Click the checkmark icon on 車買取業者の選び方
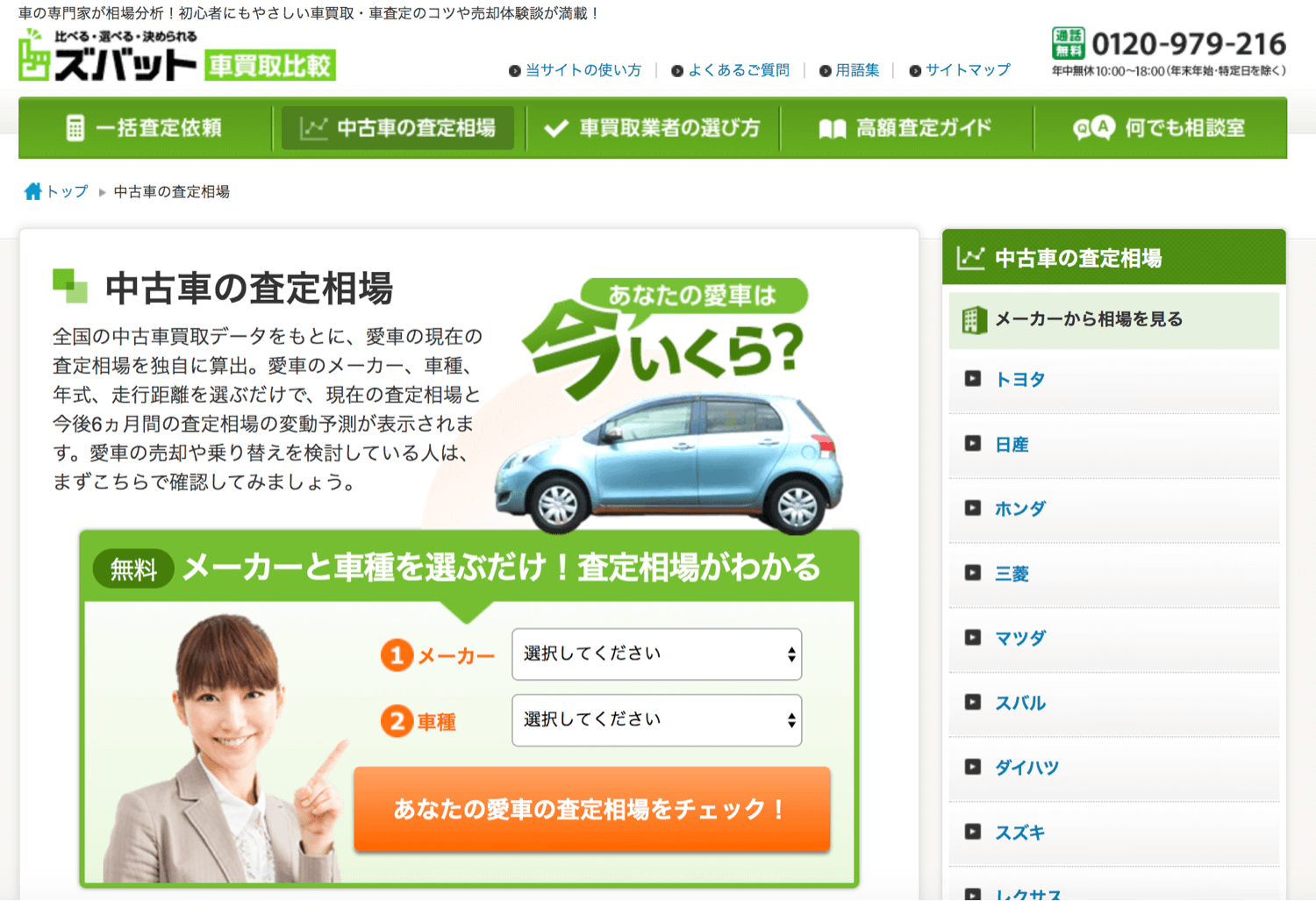The width and height of the screenshot is (1316, 901). (554, 128)
